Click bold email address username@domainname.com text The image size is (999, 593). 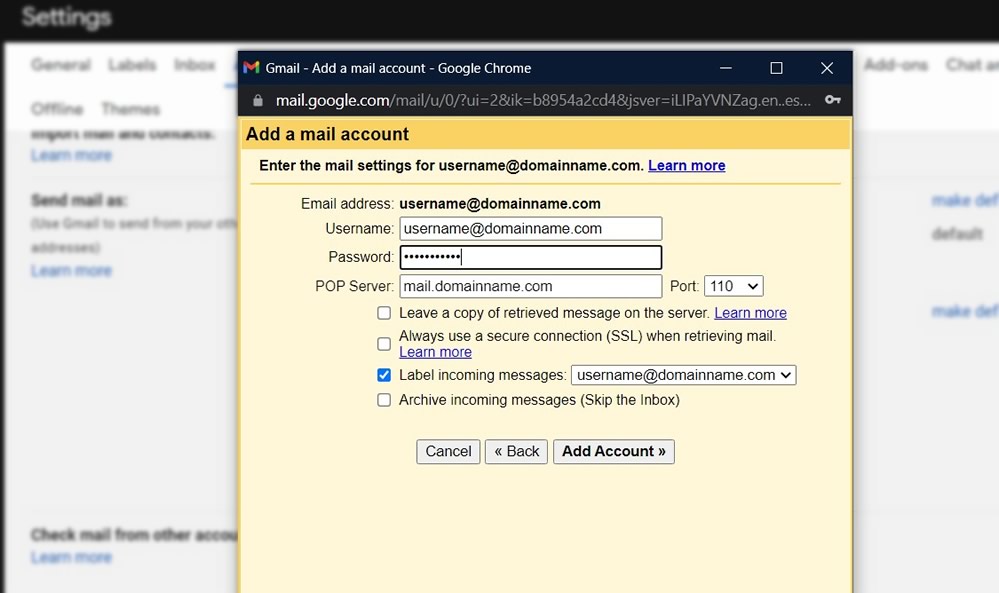[x=500, y=204]
